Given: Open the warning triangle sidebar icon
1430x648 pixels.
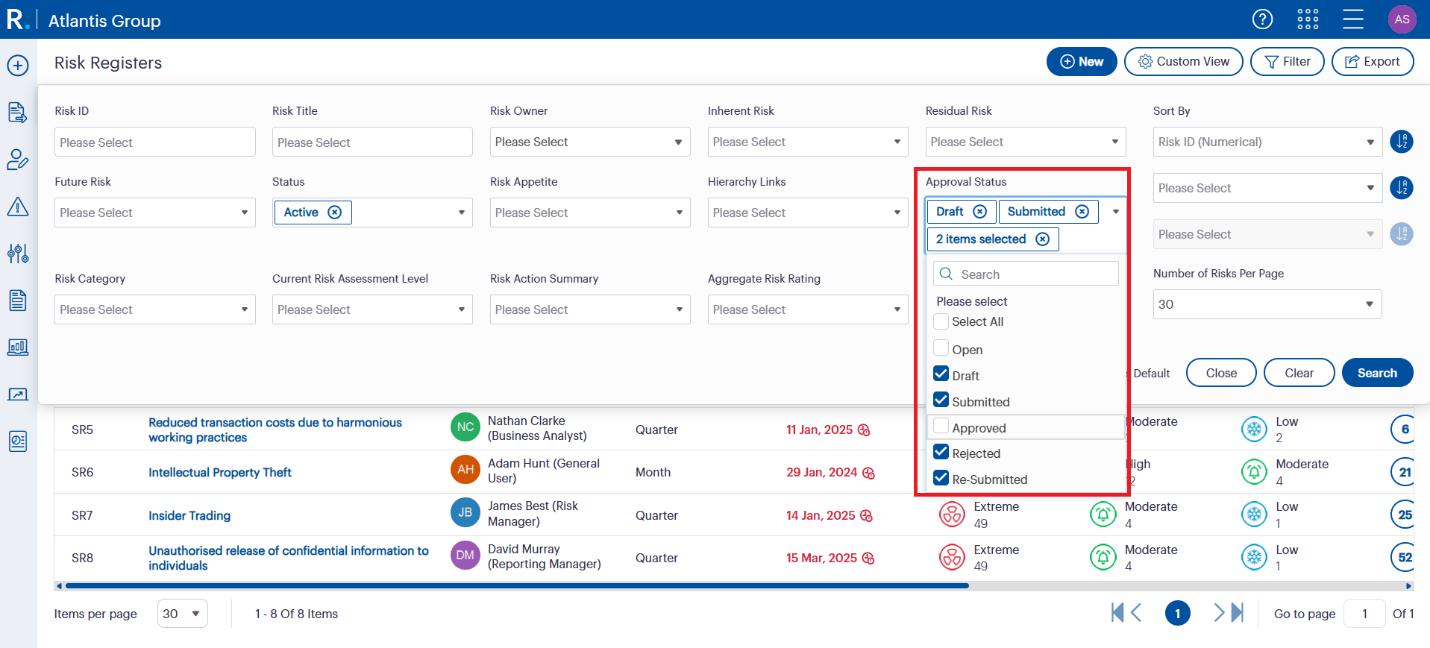Looking at the screenshot, I should [17, 207].
